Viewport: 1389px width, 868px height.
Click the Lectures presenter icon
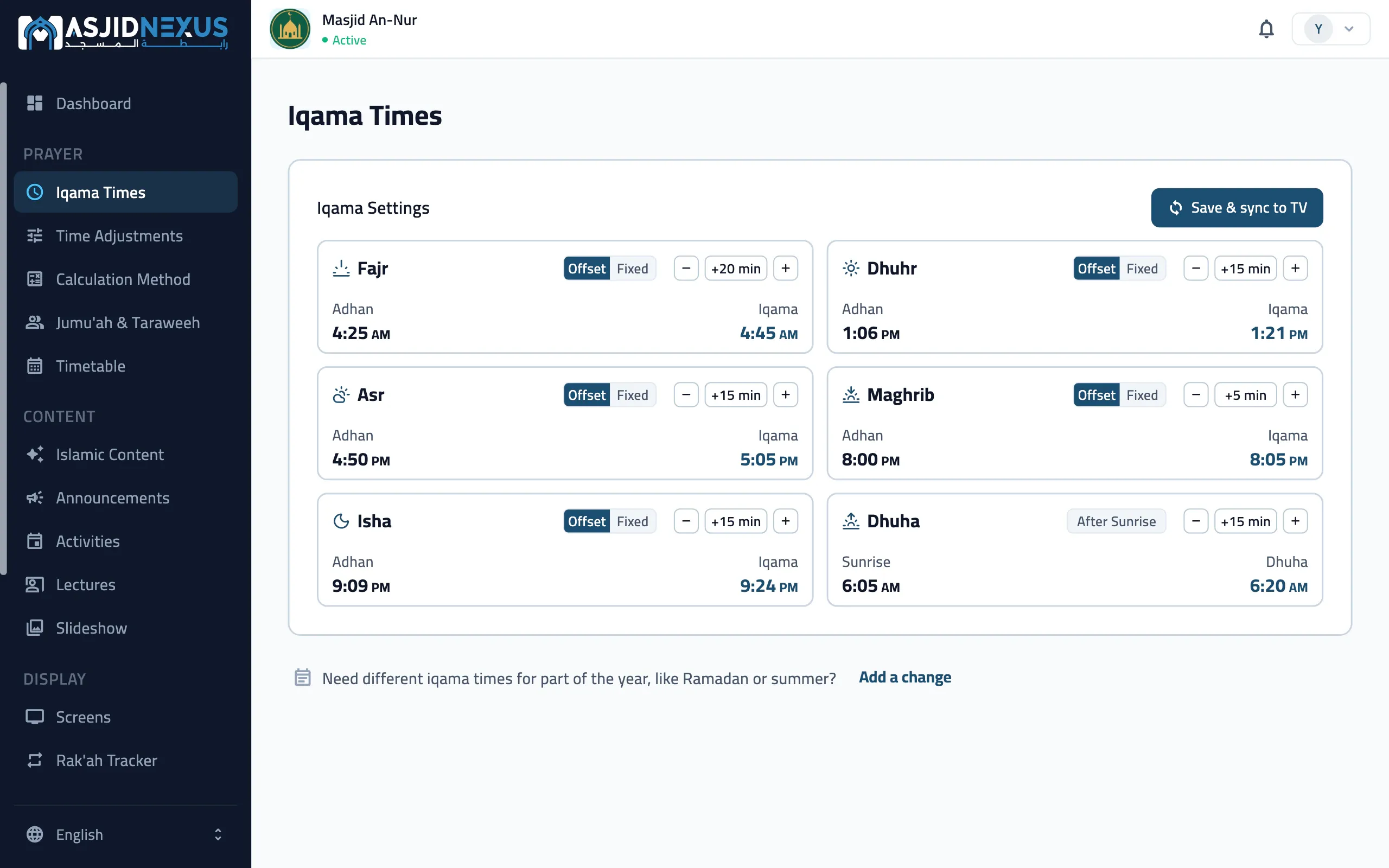(34, 584)
